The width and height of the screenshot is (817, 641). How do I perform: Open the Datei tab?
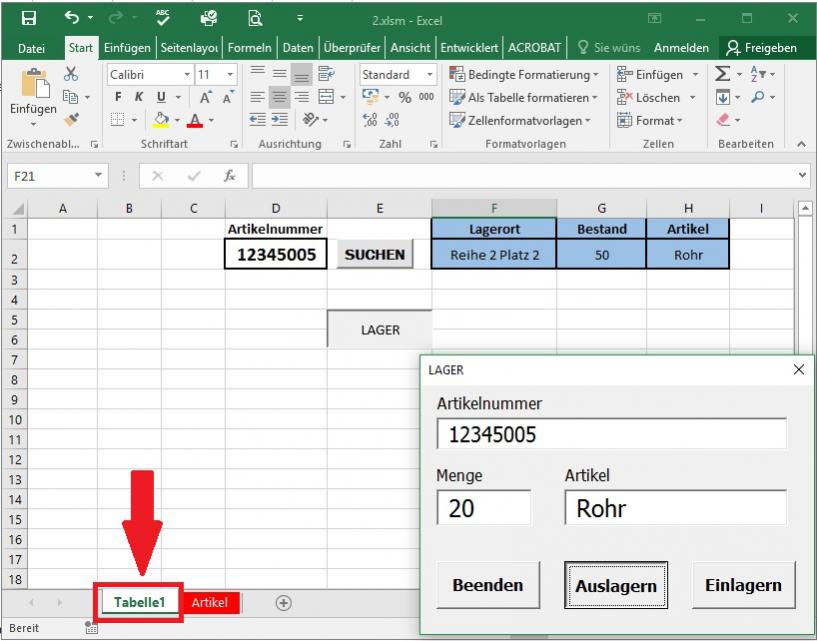pyautogui.click(x=31, y=48)
